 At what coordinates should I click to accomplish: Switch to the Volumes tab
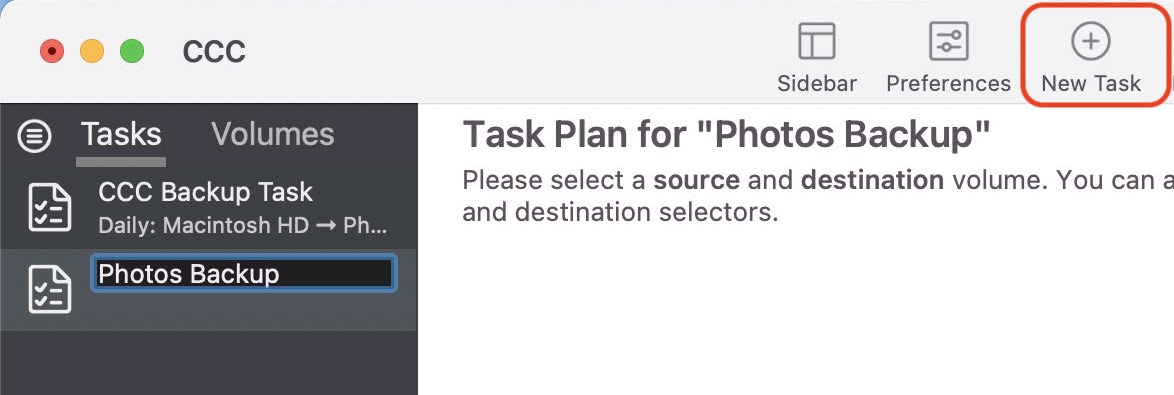[x=273, y=135]
